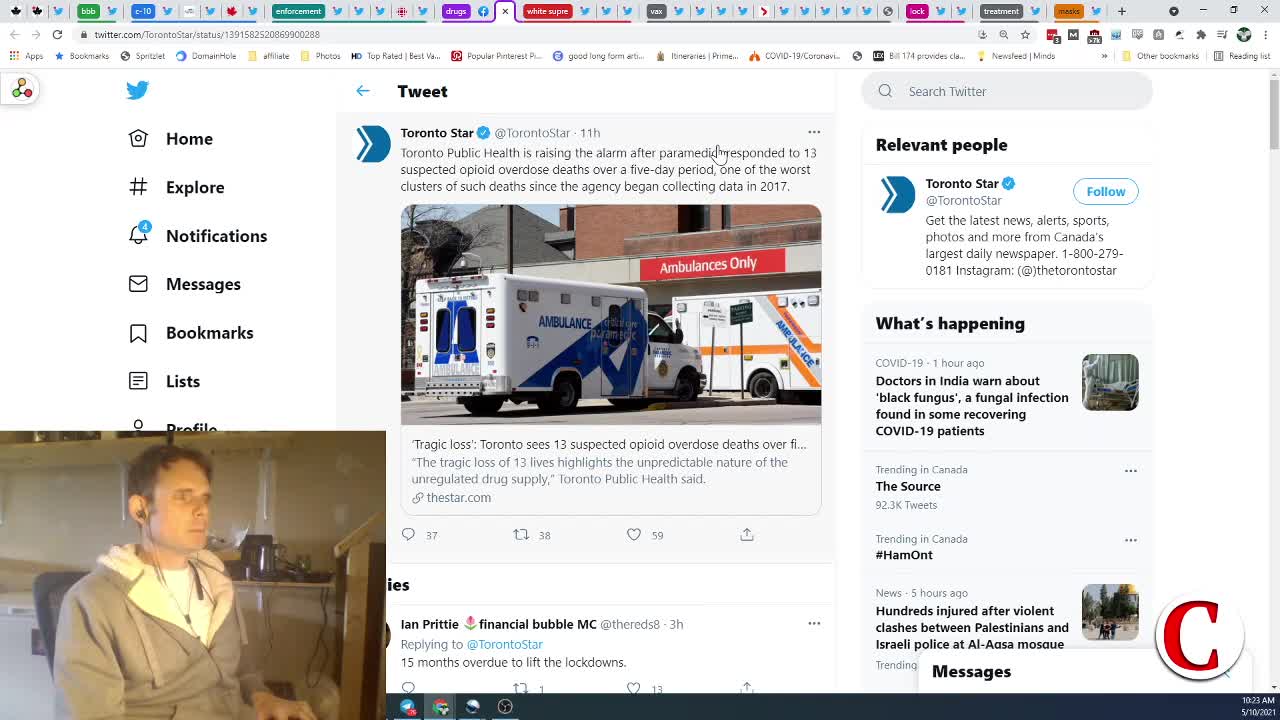Switch to the 'bbb' tab group
The height and width of the screenshot is (720, 1280).
point(88,11)
